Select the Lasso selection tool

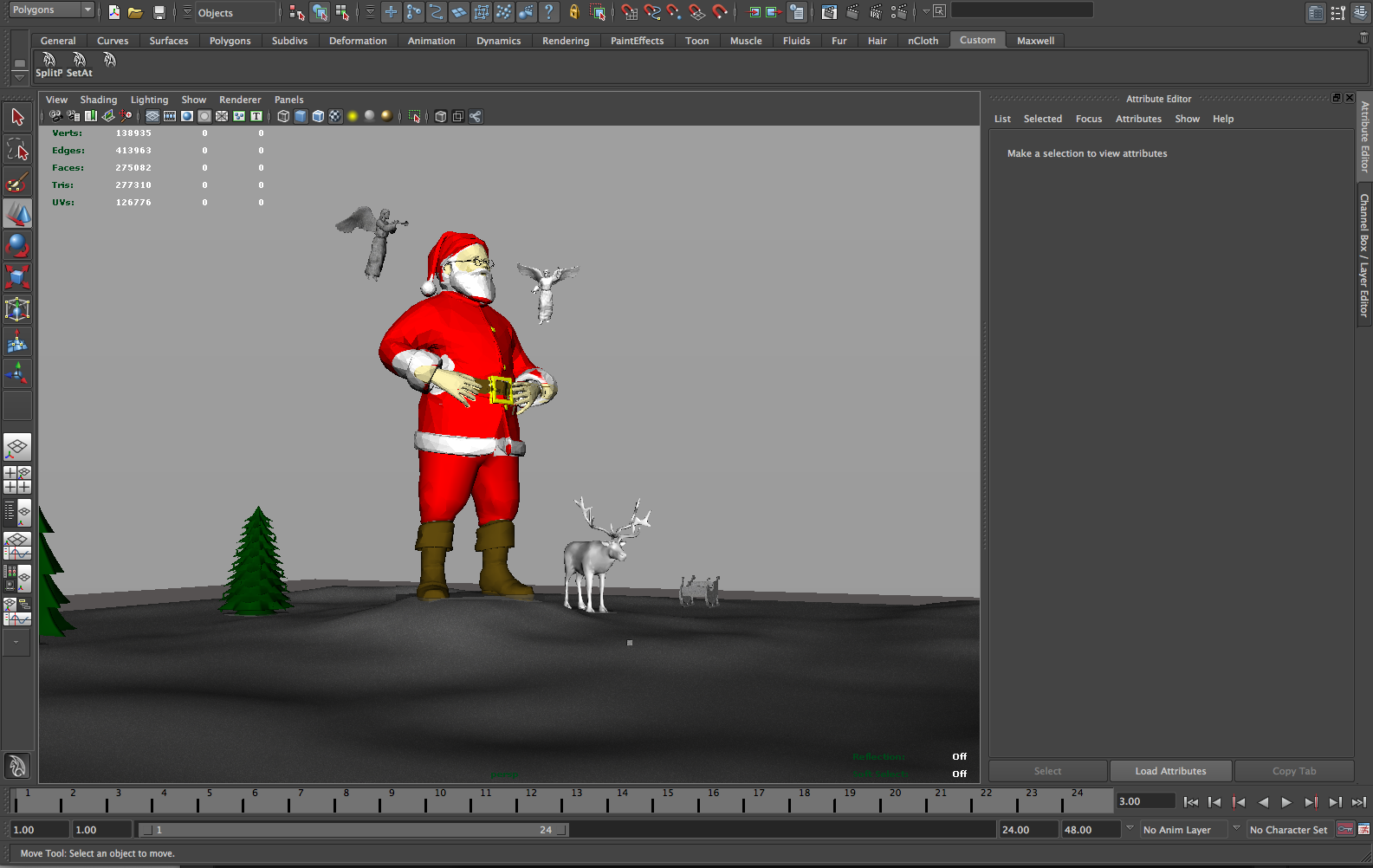tap(17, 150)
